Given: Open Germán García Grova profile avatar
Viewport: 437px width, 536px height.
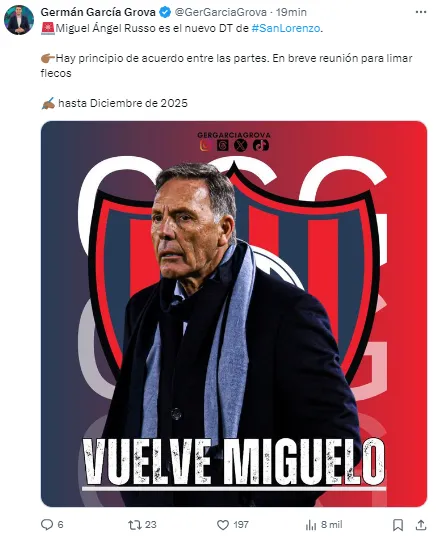Looking at the screenshot, I should [19, 20].
